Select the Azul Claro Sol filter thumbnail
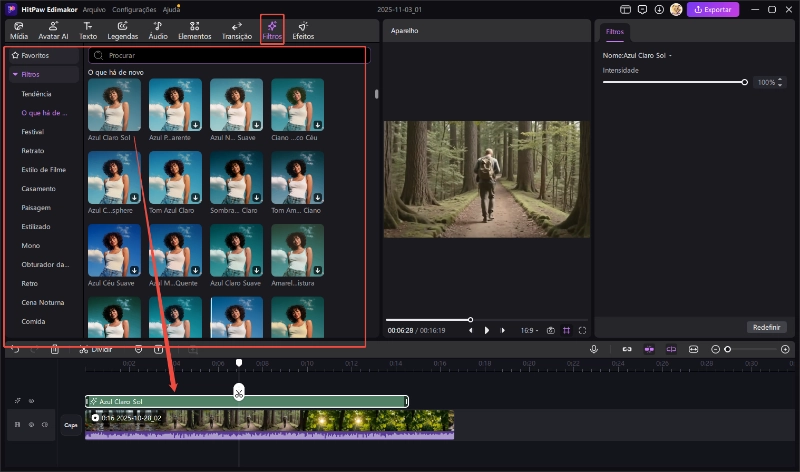This screenshot has height=472, width=800. click(114, 105)
